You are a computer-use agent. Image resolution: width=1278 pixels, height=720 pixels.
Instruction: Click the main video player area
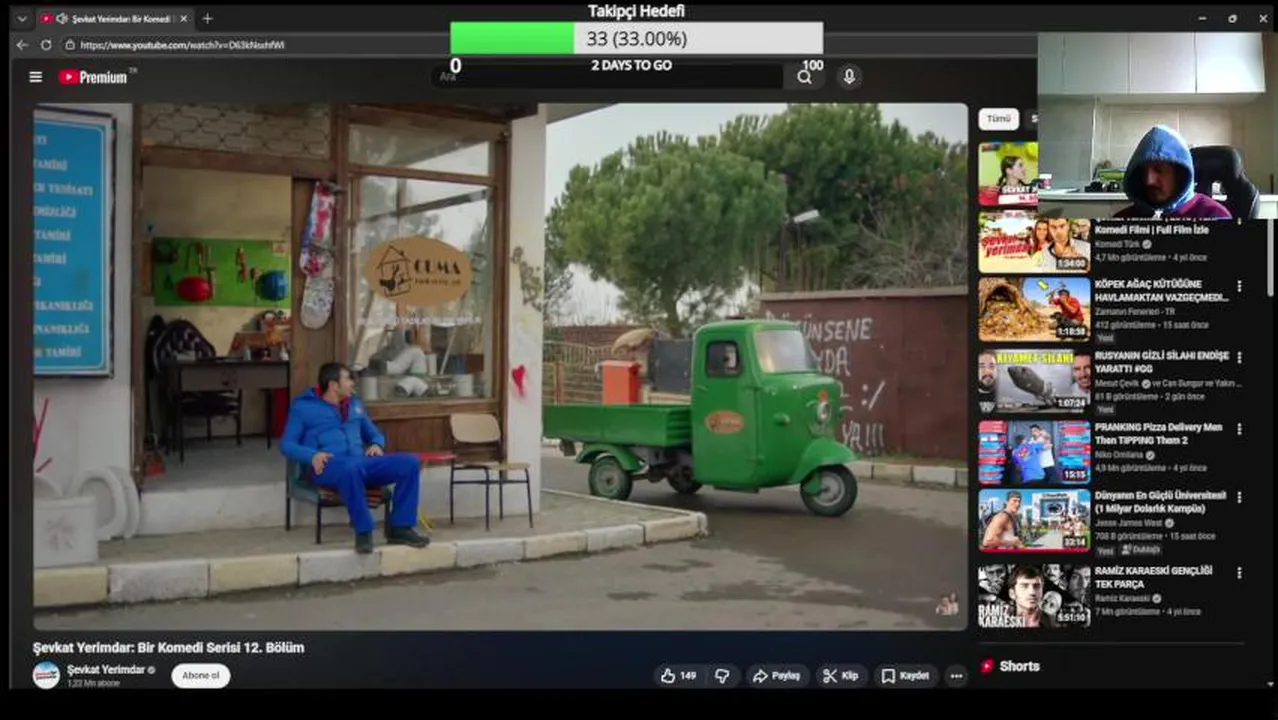pos(500,366)
